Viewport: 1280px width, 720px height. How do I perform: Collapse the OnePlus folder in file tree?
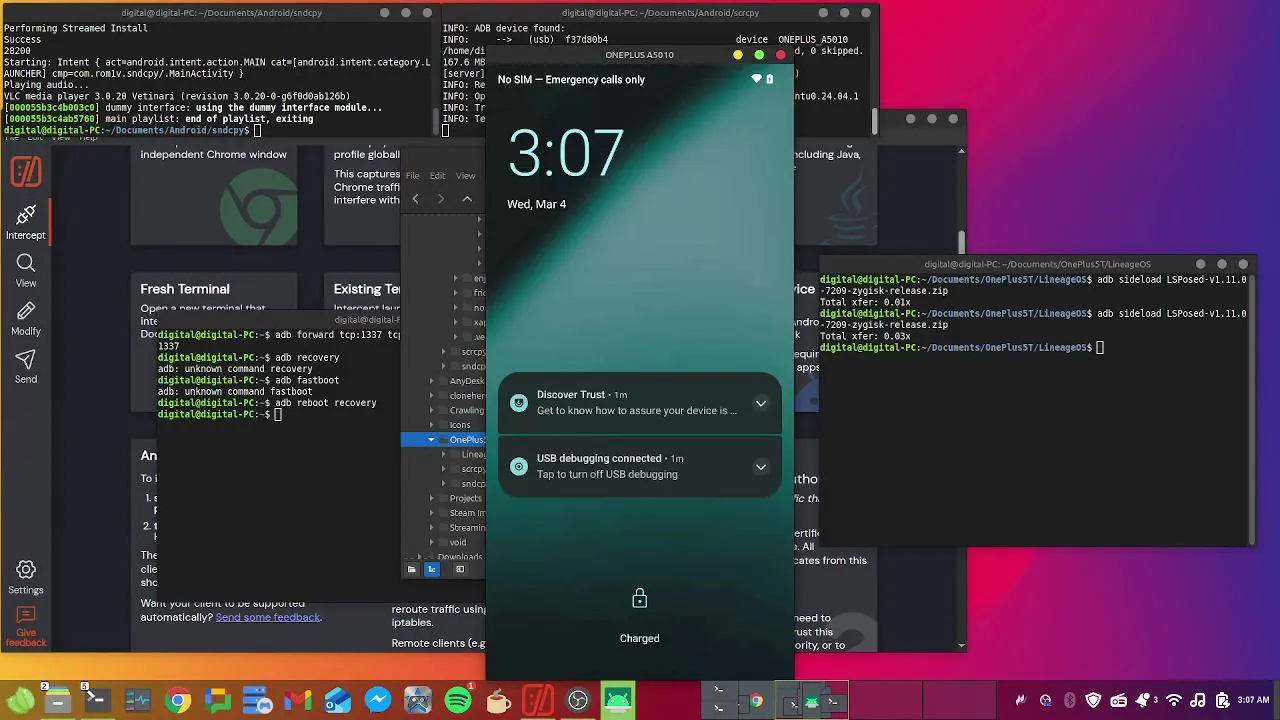pos(432,440)
